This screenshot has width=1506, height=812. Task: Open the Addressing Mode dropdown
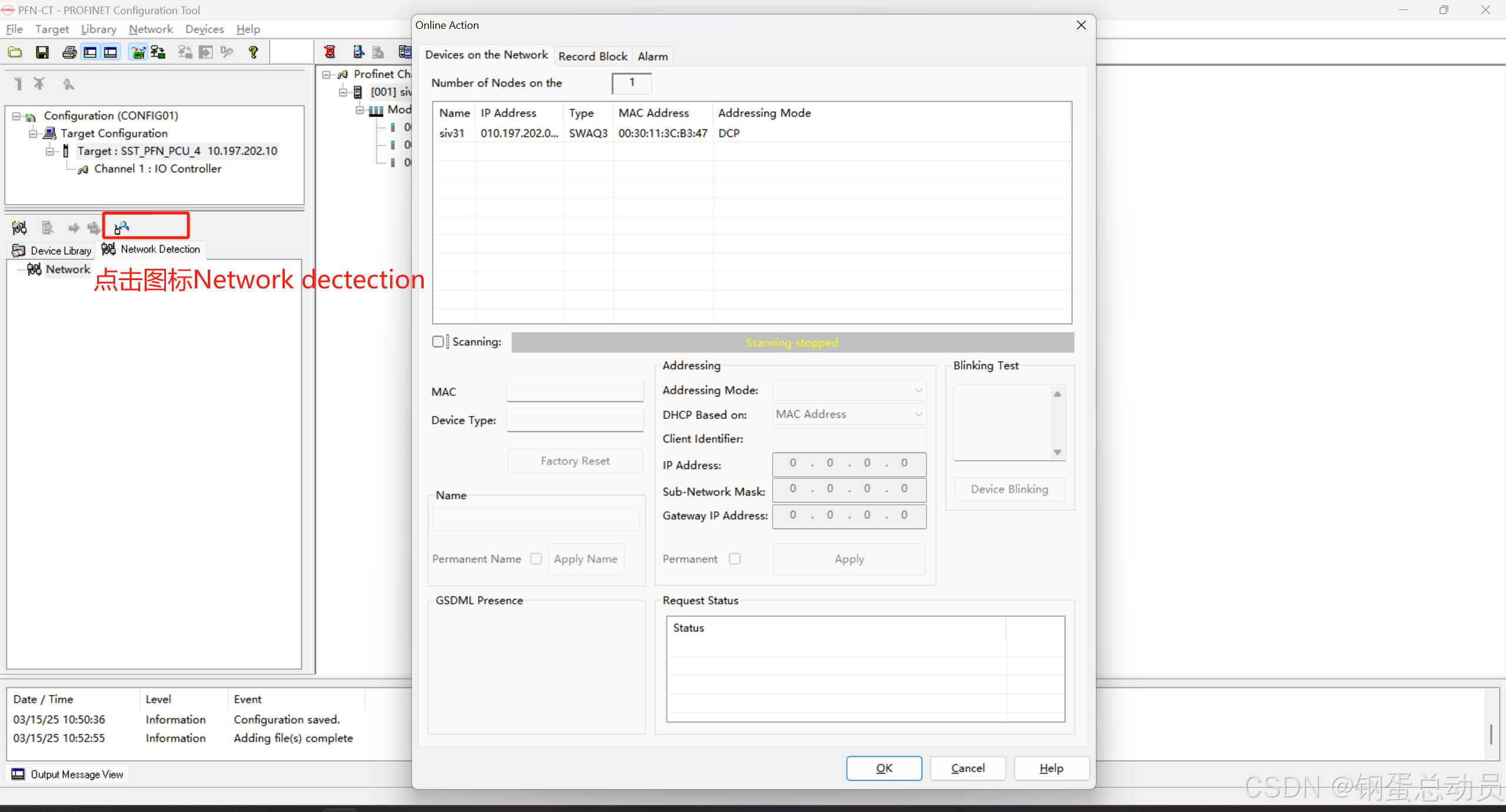pos(849,390)
